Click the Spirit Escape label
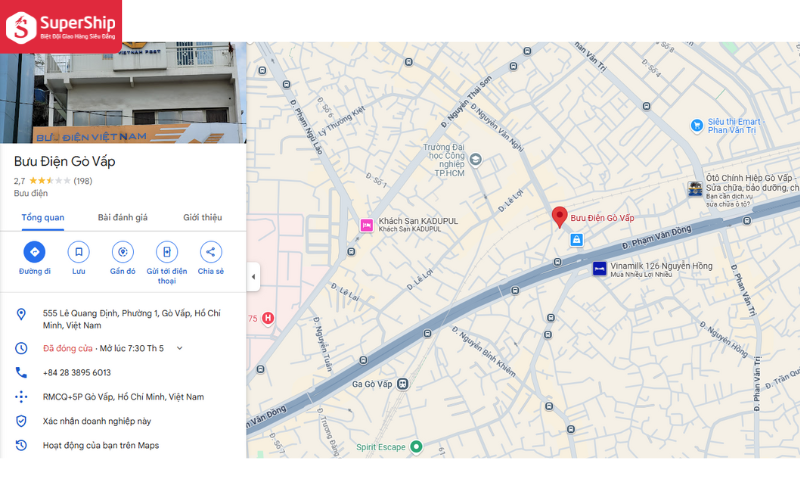Viewport: 800px width, 500px height. point(381,447)
